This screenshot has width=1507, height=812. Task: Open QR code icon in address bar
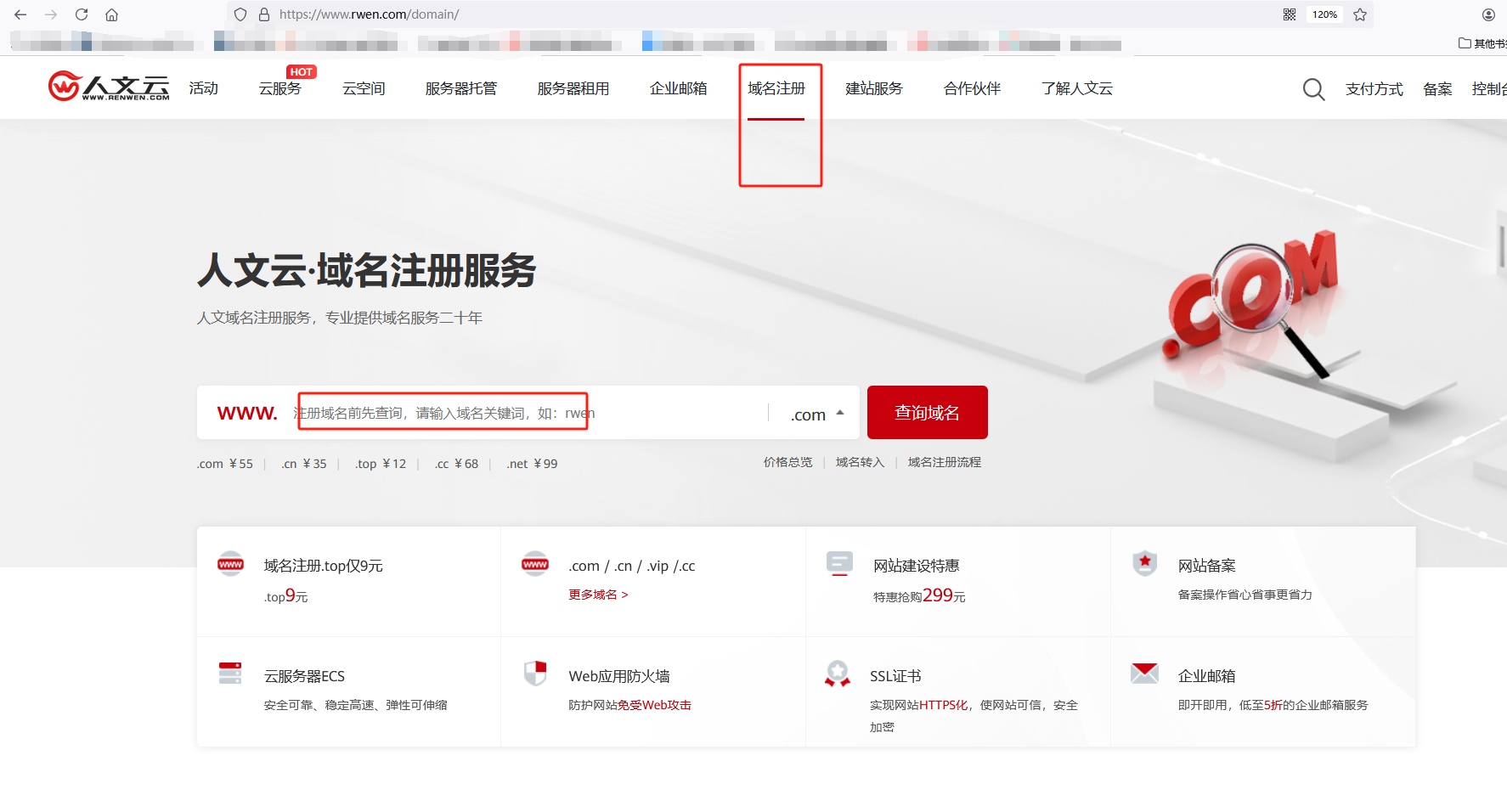(x=1290, y=14)
